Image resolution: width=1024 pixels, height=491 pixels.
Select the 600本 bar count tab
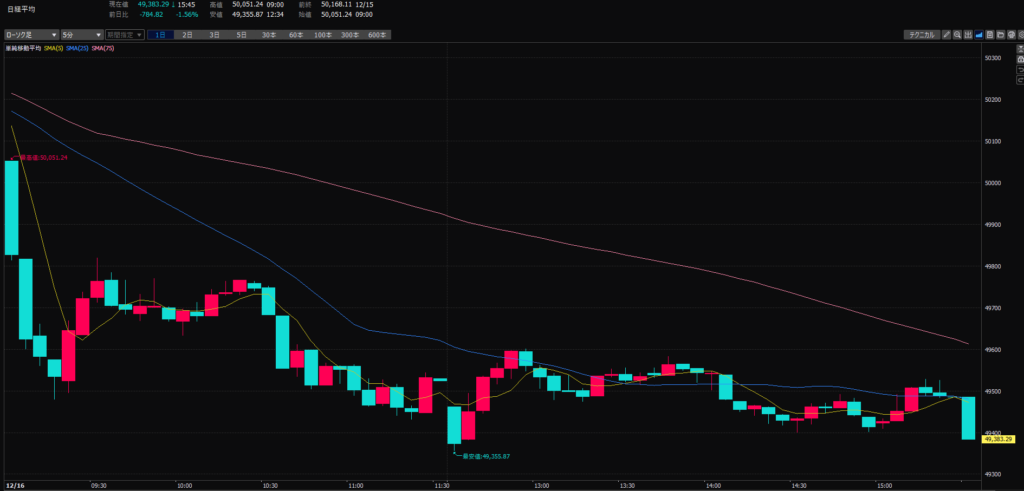pyautogui.click(x=376, y=35)
